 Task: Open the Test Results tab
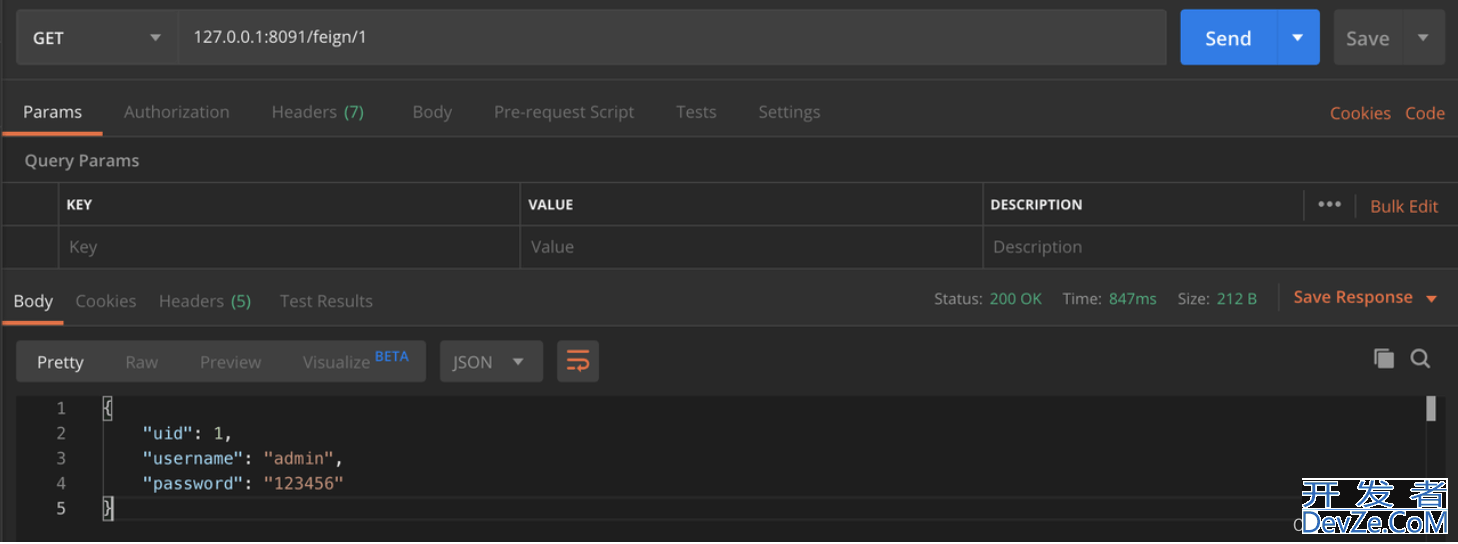point(326,301)
